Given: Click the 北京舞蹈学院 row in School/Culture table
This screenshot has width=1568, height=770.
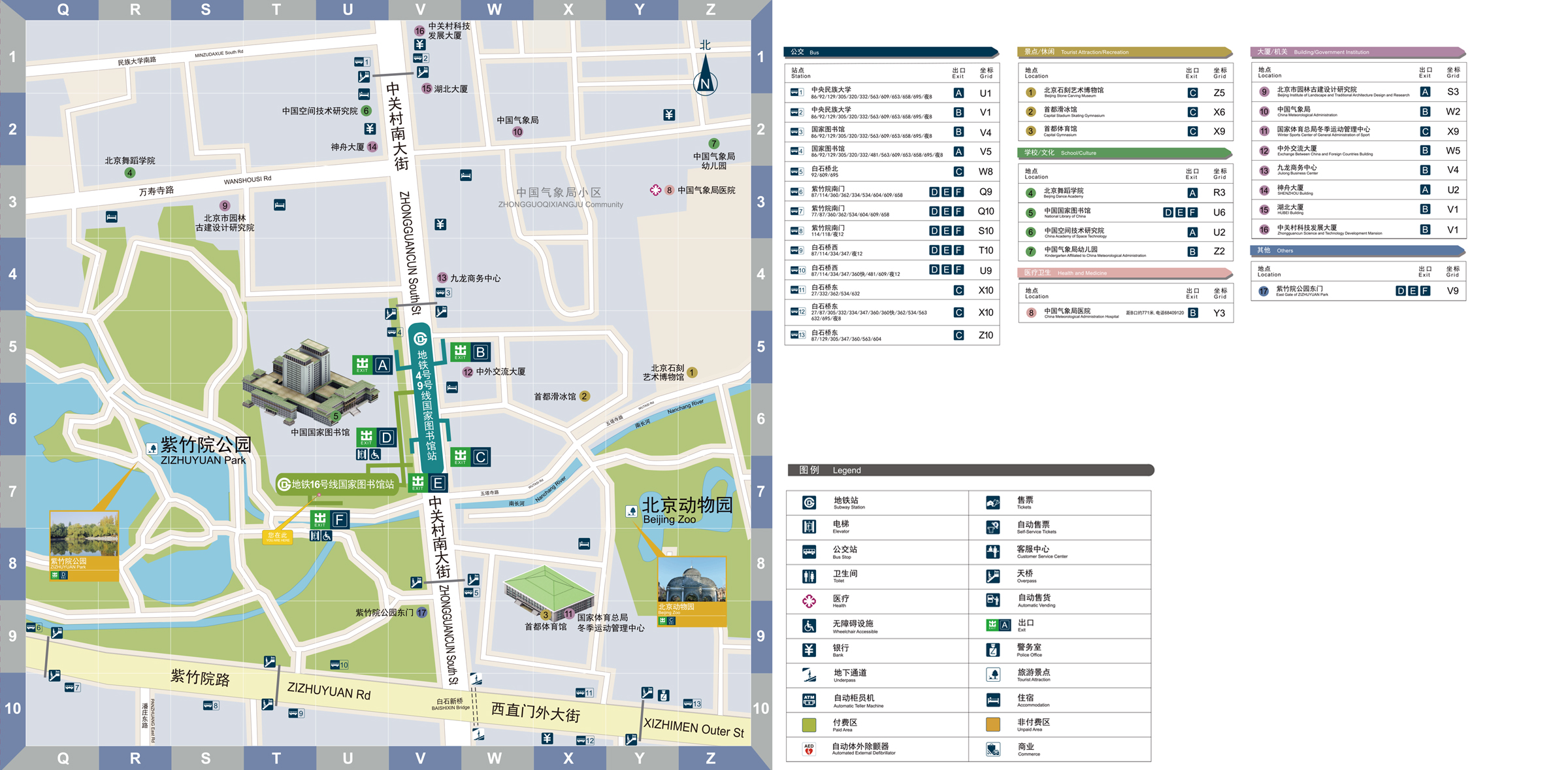Looking at the screenshot, I should click(1125, 193).
